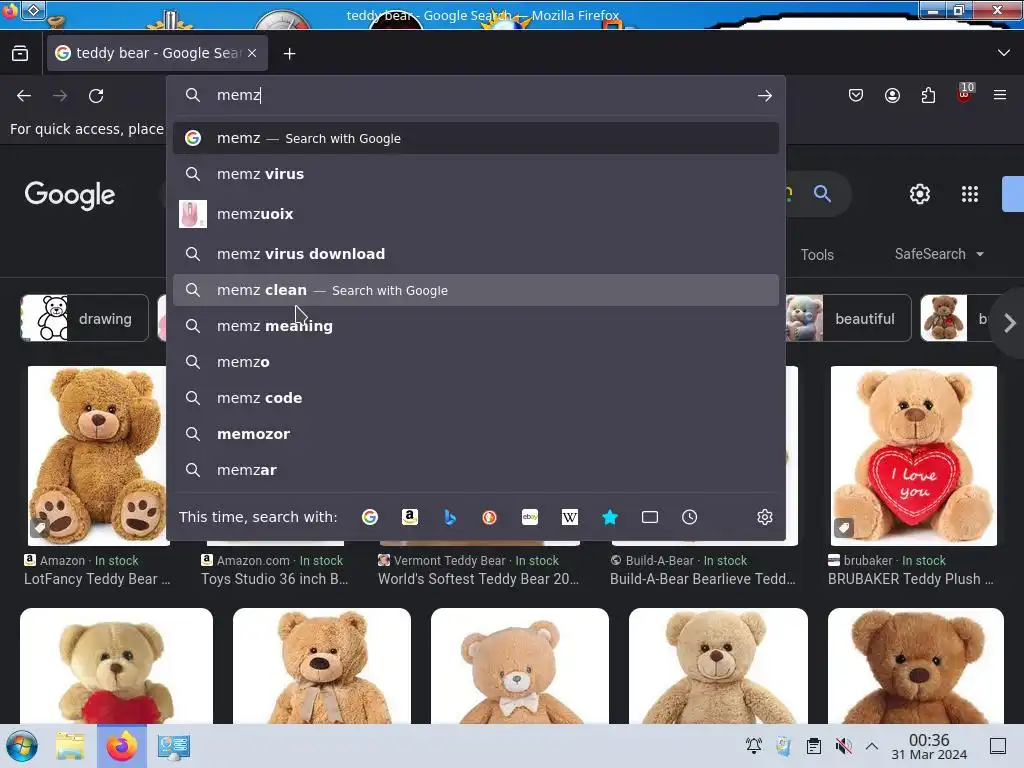The image size is (1024, 768).
Task: Search open tabs using the tabs icon
Action: tap(650, 517)
